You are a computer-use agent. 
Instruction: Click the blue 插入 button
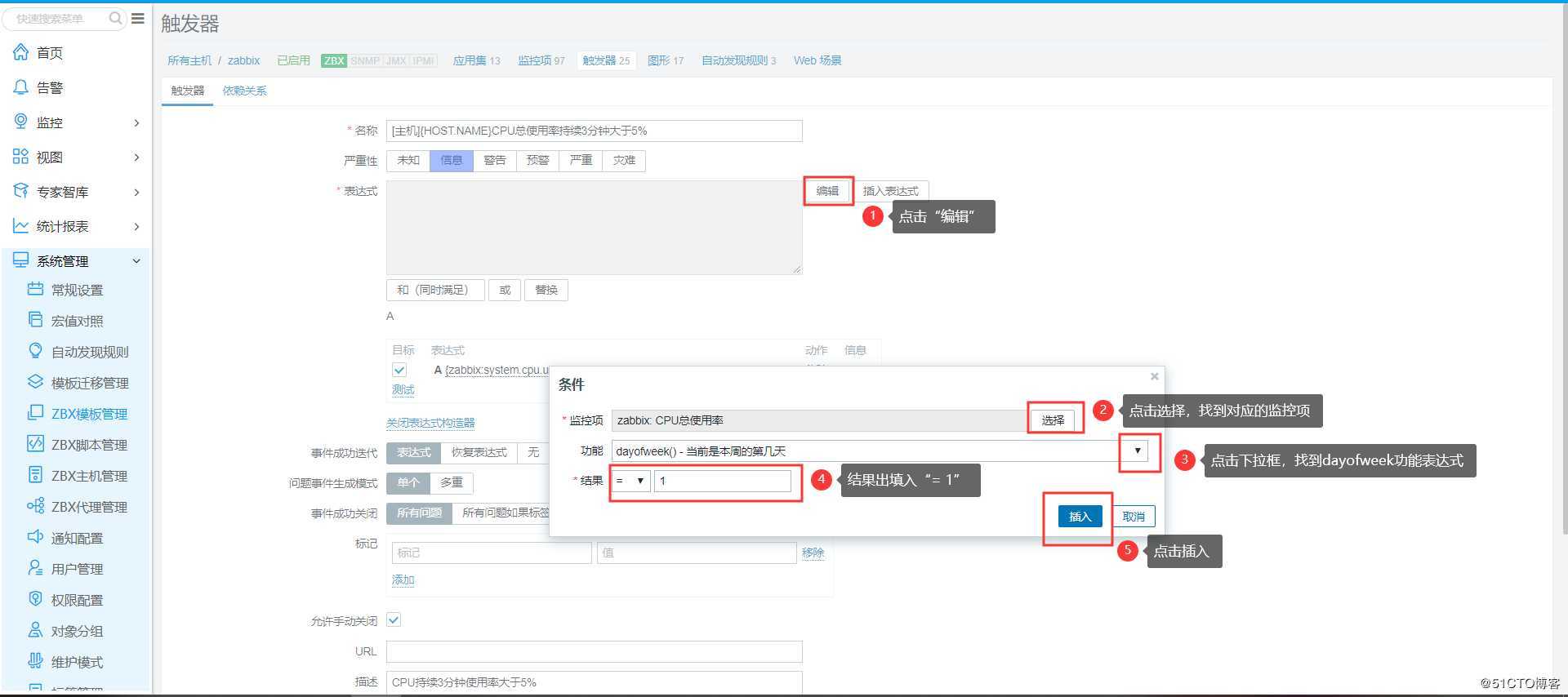click(x=1080, y=516)
